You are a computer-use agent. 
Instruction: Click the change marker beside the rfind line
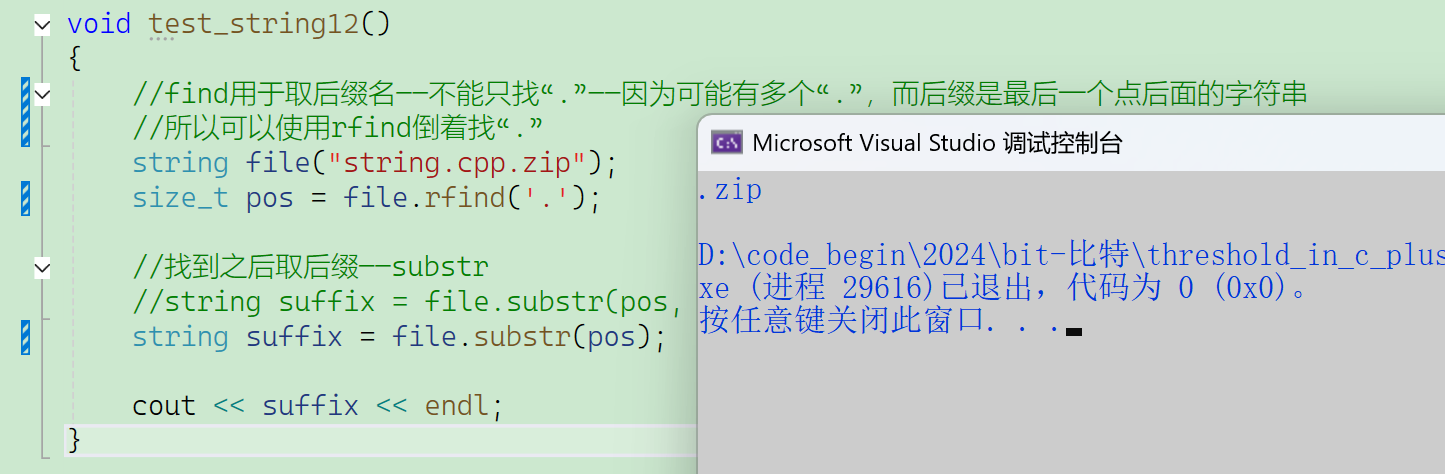tap(25, 199)
